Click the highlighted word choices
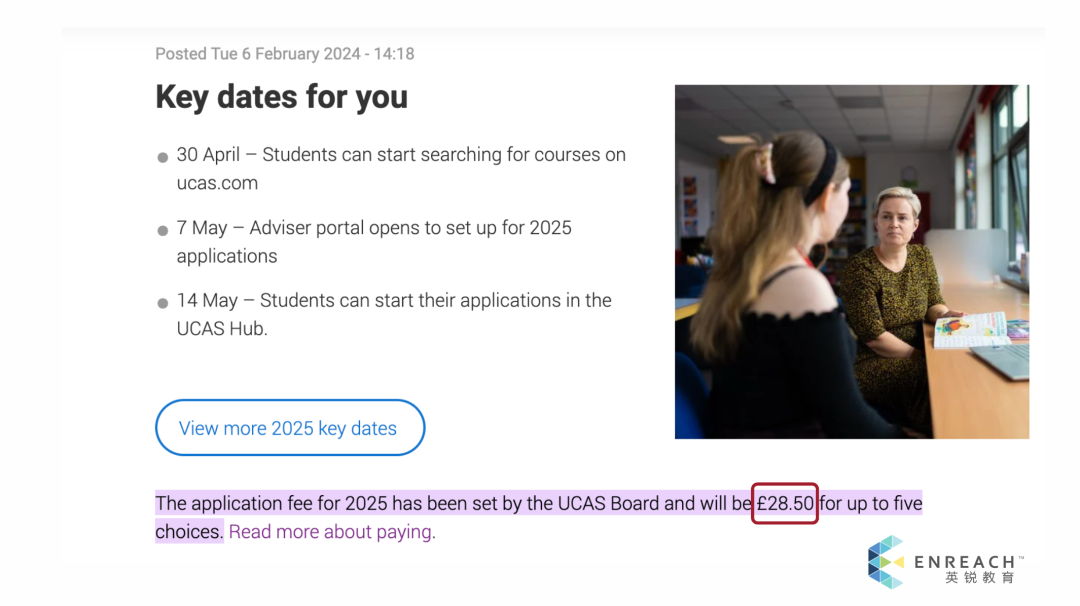Viewport: 1080px width, 606px height. [188, 531]
